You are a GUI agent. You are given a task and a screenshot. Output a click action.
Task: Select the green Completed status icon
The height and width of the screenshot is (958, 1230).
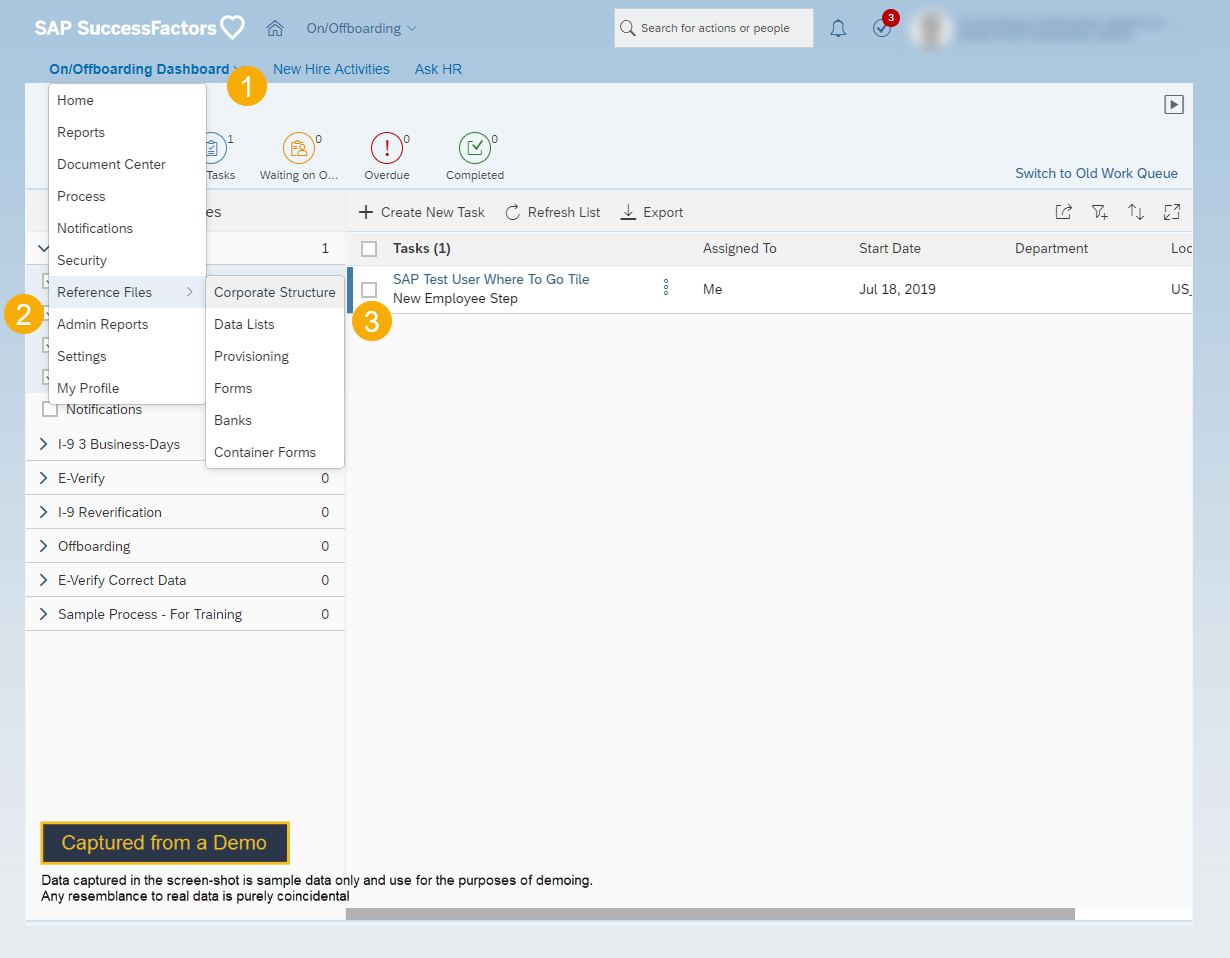click(475, 148)
